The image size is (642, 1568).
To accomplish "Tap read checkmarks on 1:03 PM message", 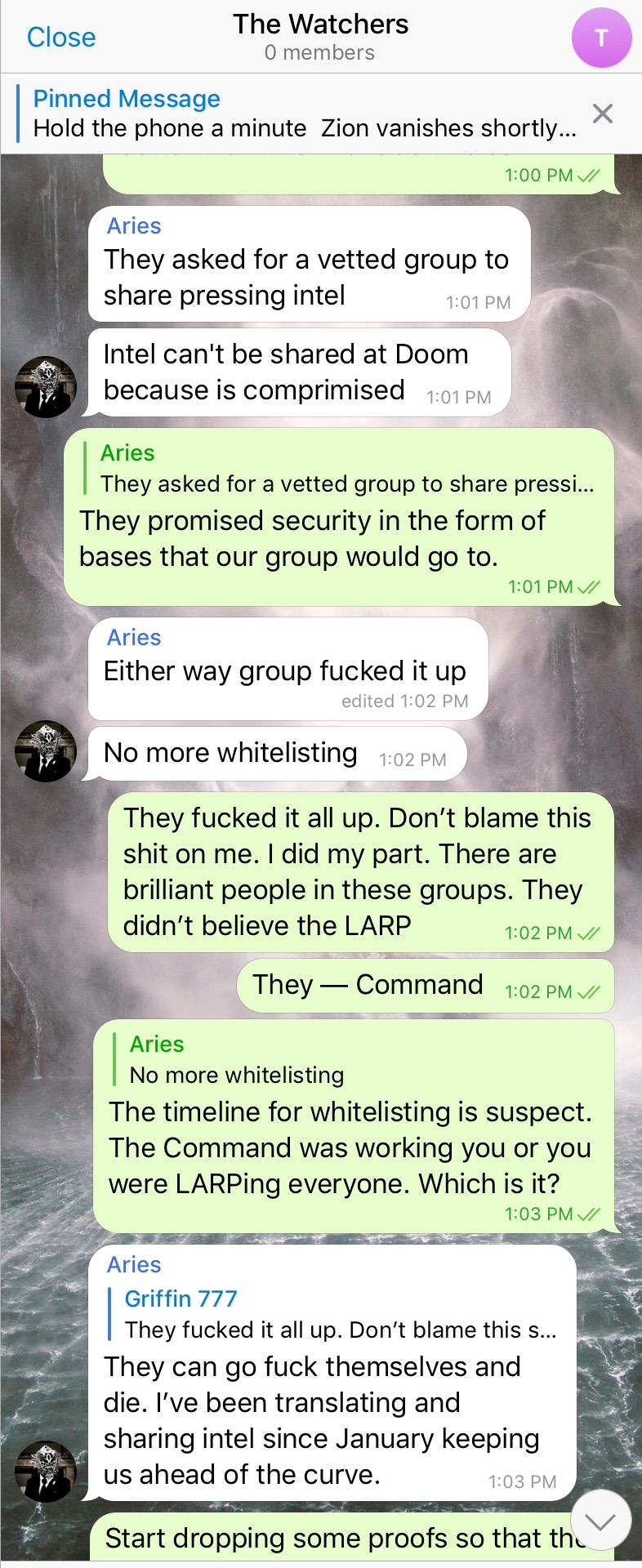I will (588, 1214).
